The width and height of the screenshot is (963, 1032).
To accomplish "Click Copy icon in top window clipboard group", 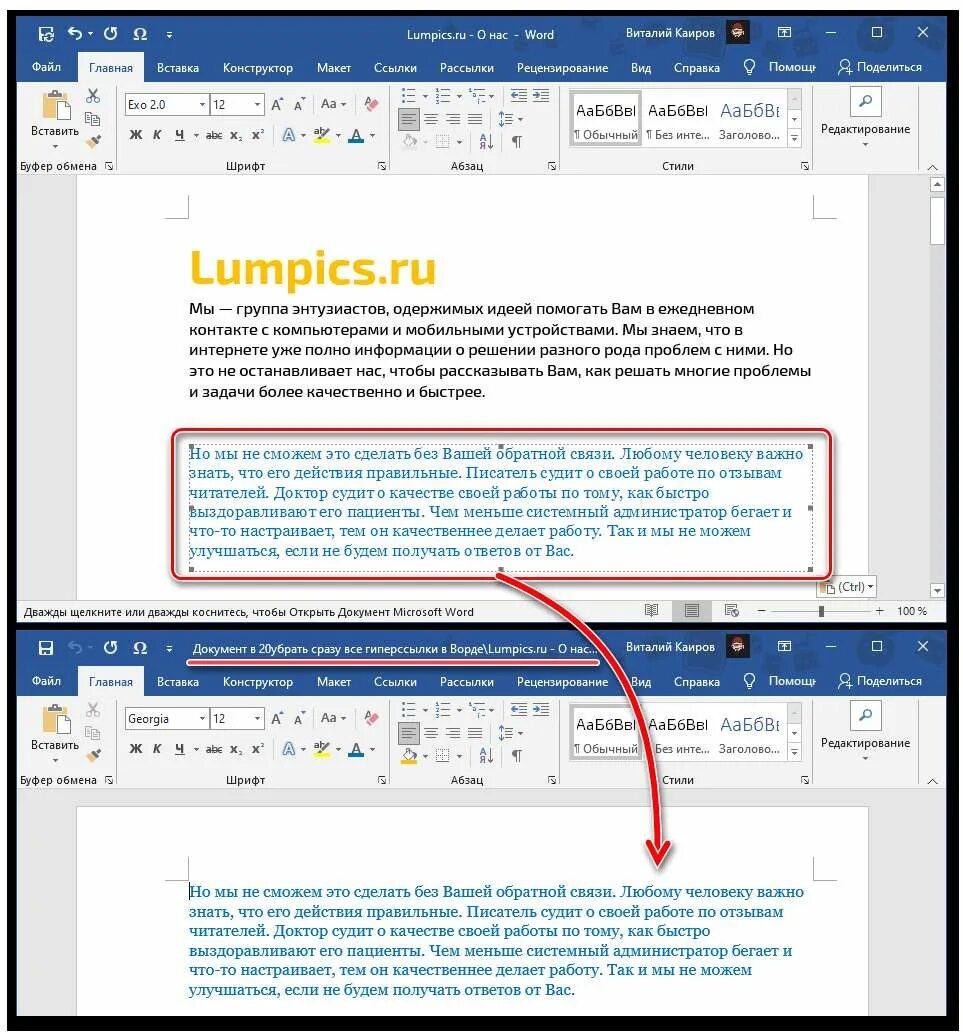I will point(93,118).
